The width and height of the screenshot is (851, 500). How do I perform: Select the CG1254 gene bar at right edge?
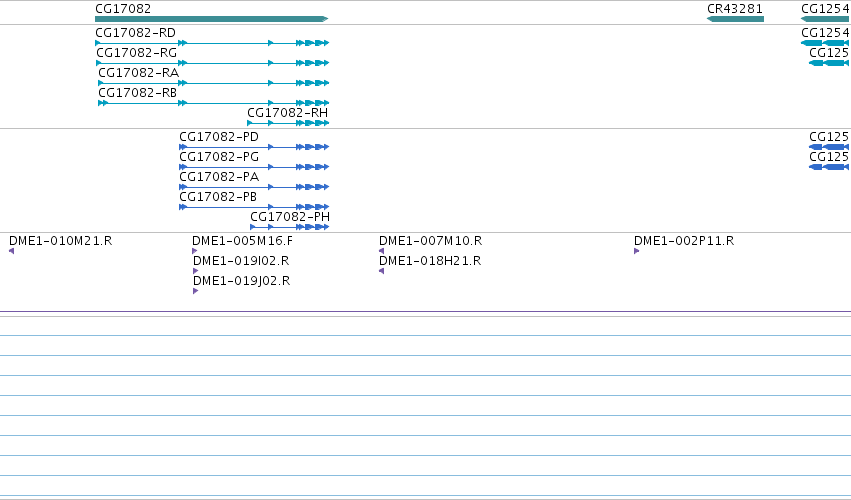(x=825, y=19)
